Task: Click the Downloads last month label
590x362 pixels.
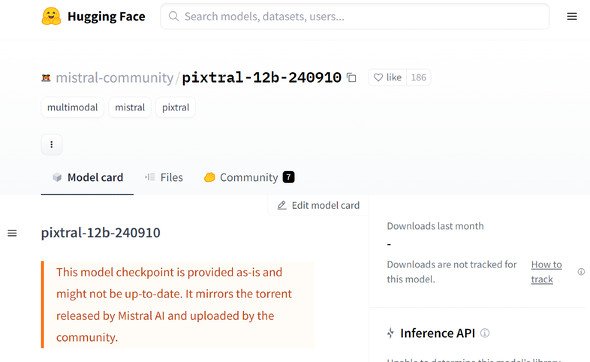Action: pyautogui.click(x=435, y=226)
